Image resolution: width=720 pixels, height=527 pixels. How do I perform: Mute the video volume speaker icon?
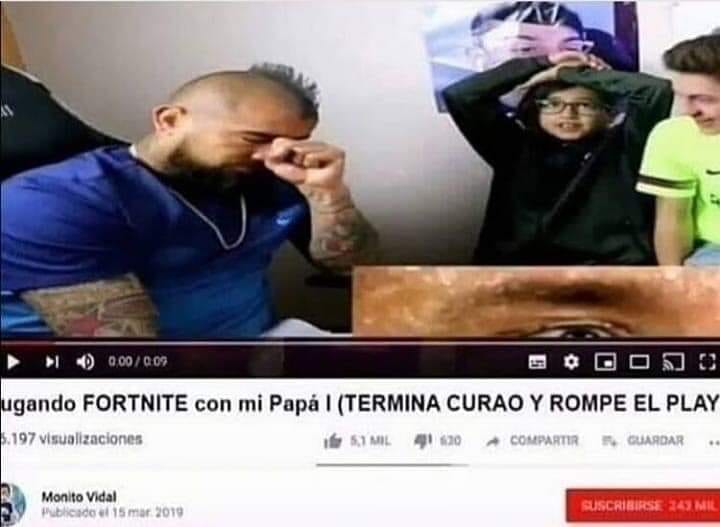click(x=85, y=362)
